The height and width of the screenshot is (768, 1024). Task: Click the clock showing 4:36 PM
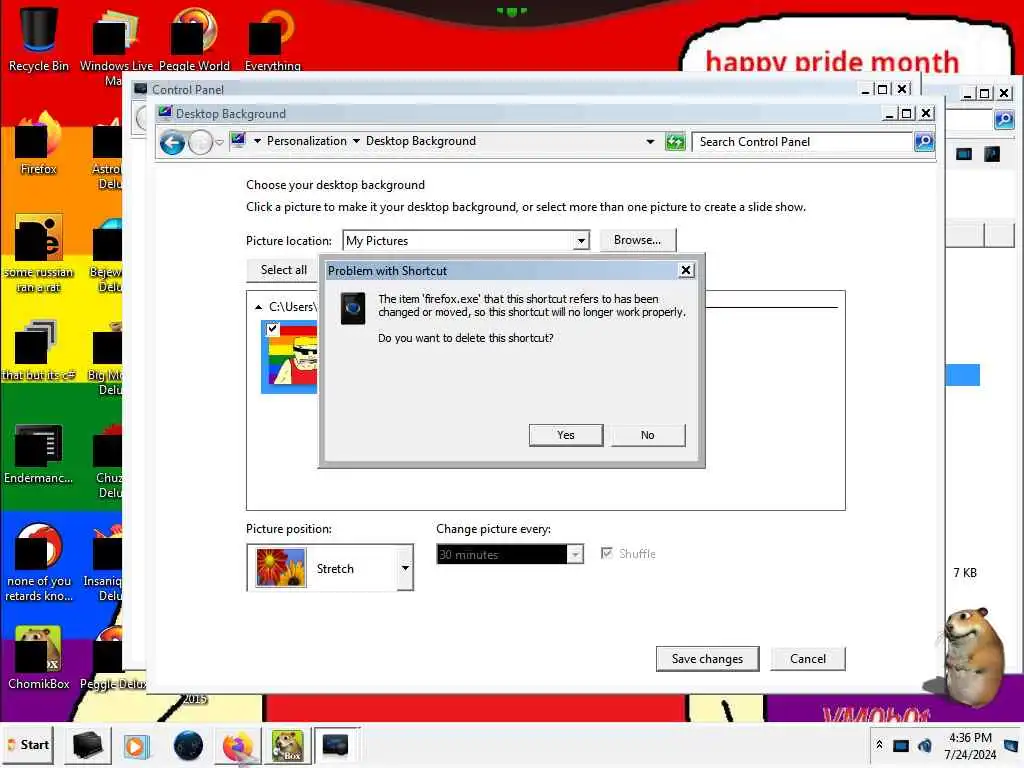(970, 746)
